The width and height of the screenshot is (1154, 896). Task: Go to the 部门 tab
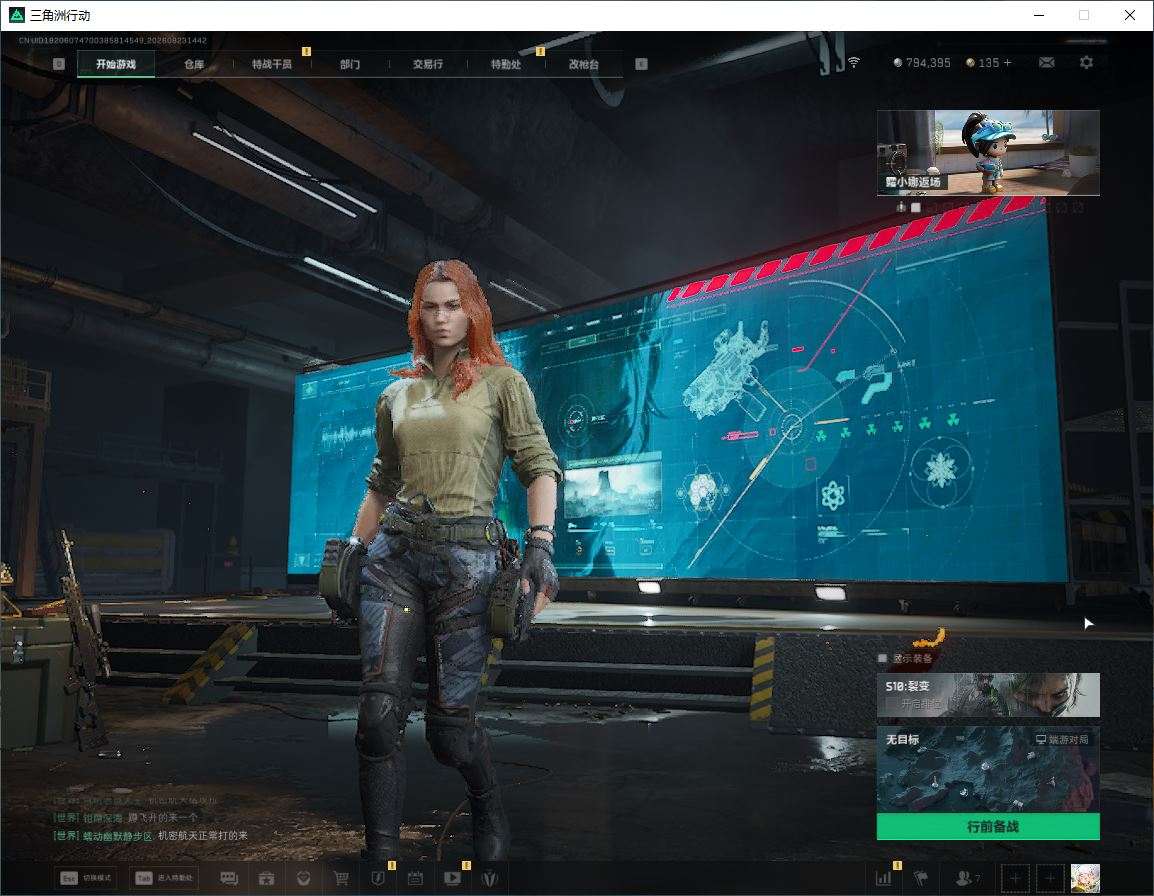pyautogui.click(x=350, y=64)
